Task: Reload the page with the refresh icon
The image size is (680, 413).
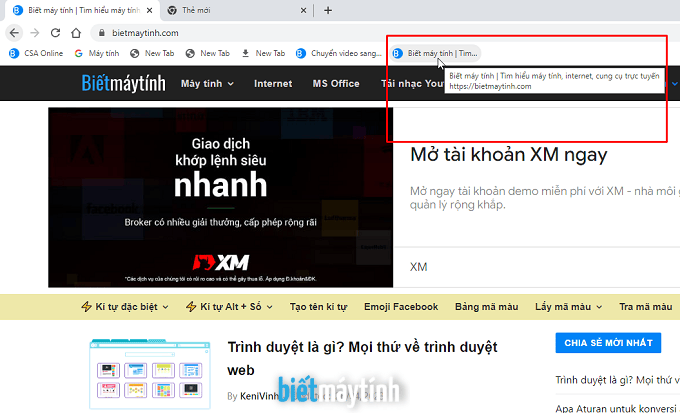Action: tap(55, 33)
